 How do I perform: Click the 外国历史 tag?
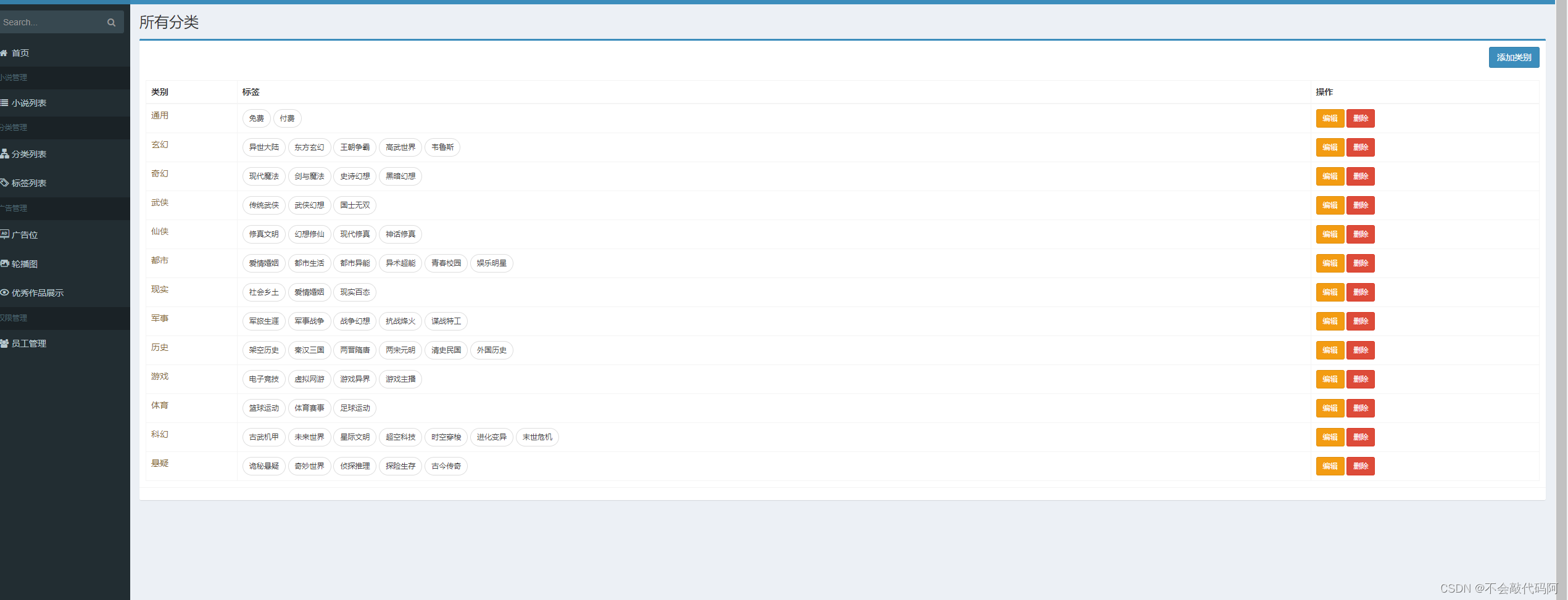(x=492, y=350)
